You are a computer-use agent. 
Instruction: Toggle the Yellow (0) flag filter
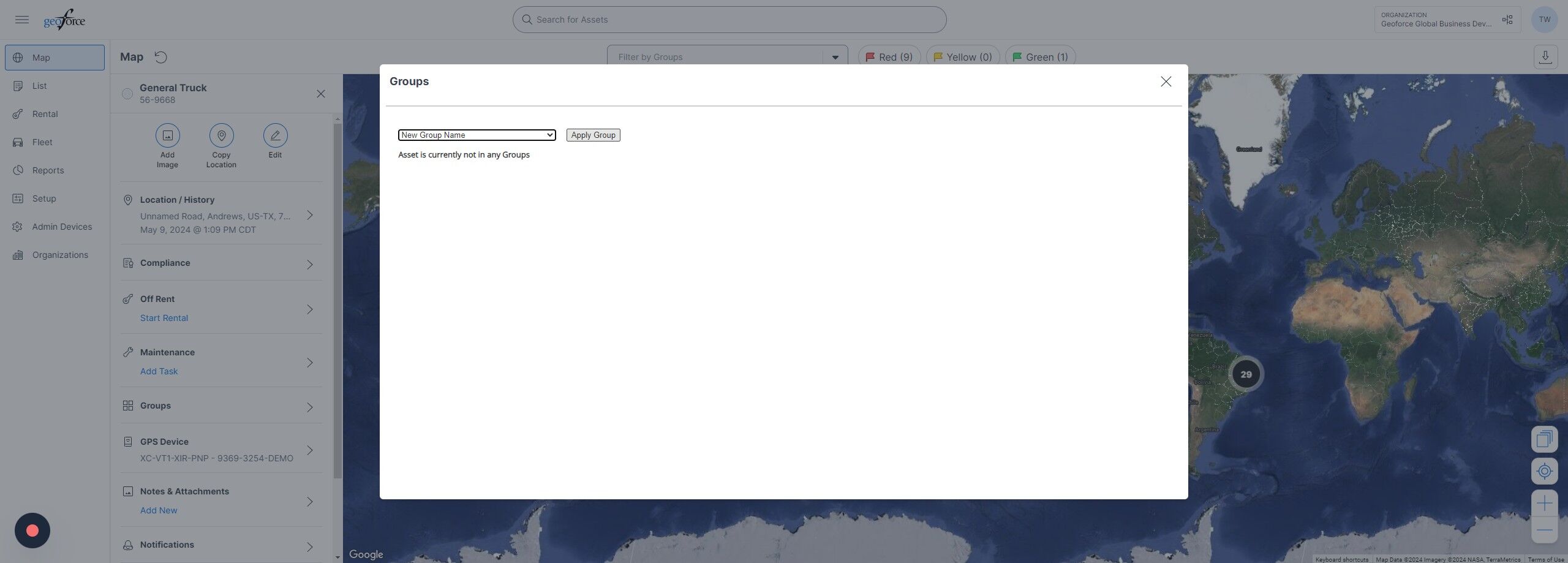[962, 57]
